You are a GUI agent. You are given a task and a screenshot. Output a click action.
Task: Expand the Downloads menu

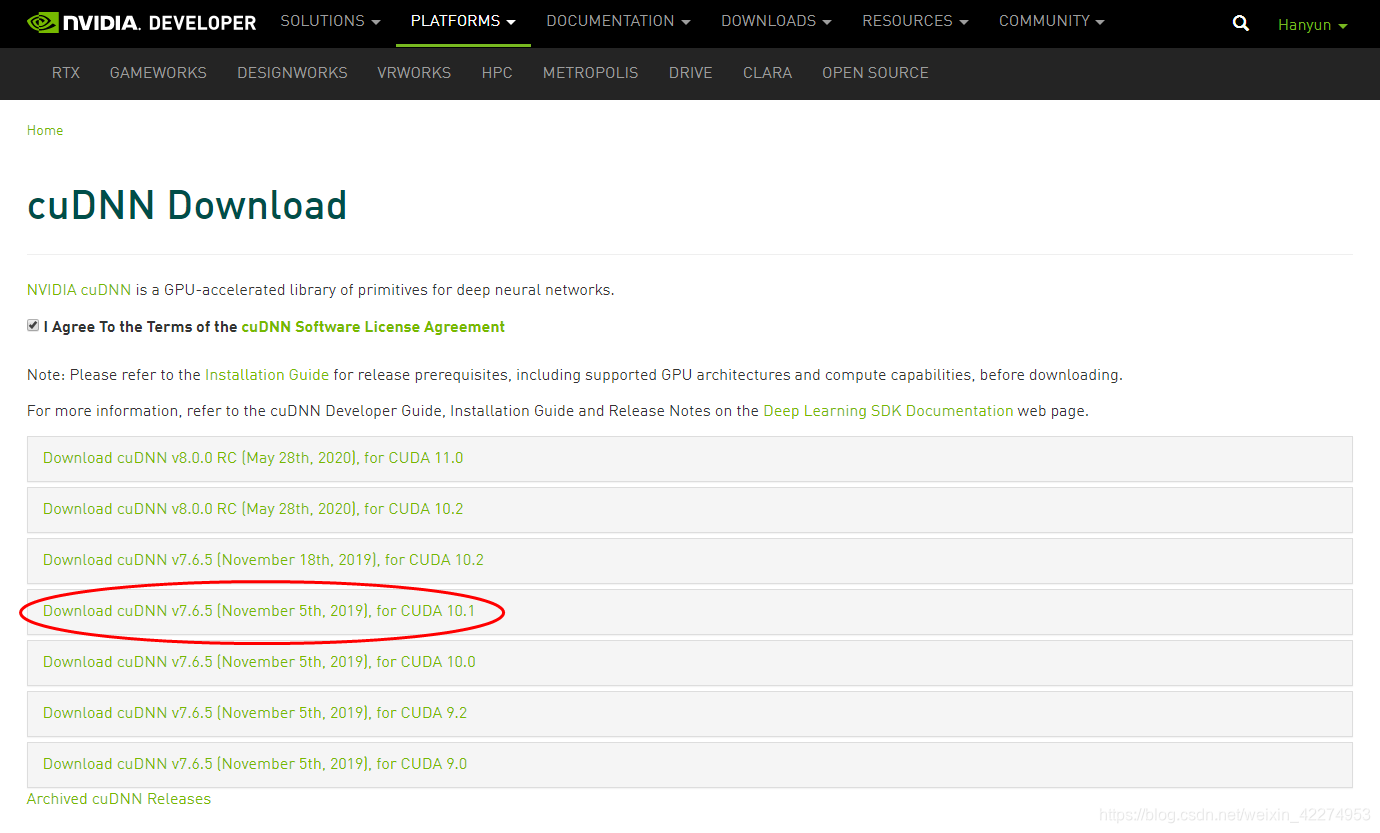[776, 21]
